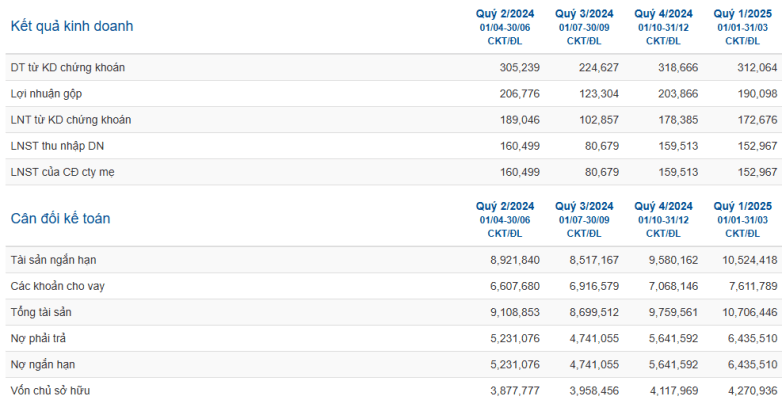Click the LNT từ KD chứng khoán row label
This screenshot has width=782, height=400.
71,120
